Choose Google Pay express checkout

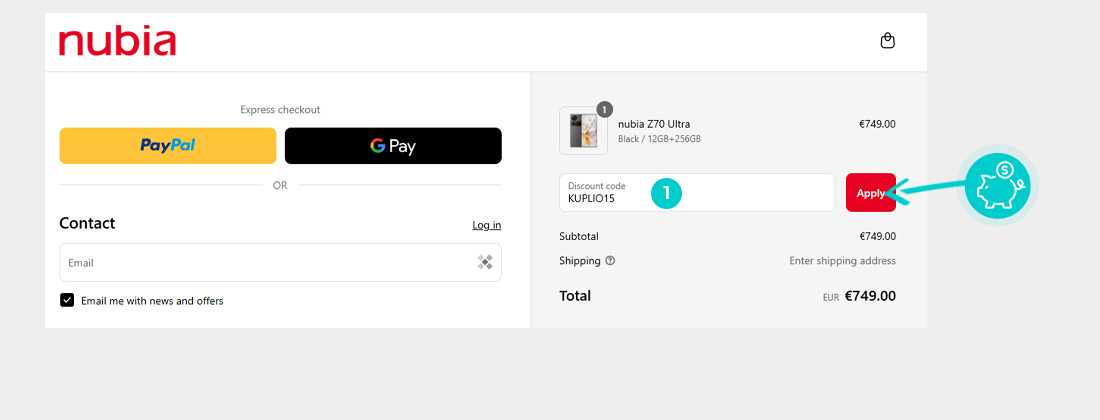pos(393,146)
